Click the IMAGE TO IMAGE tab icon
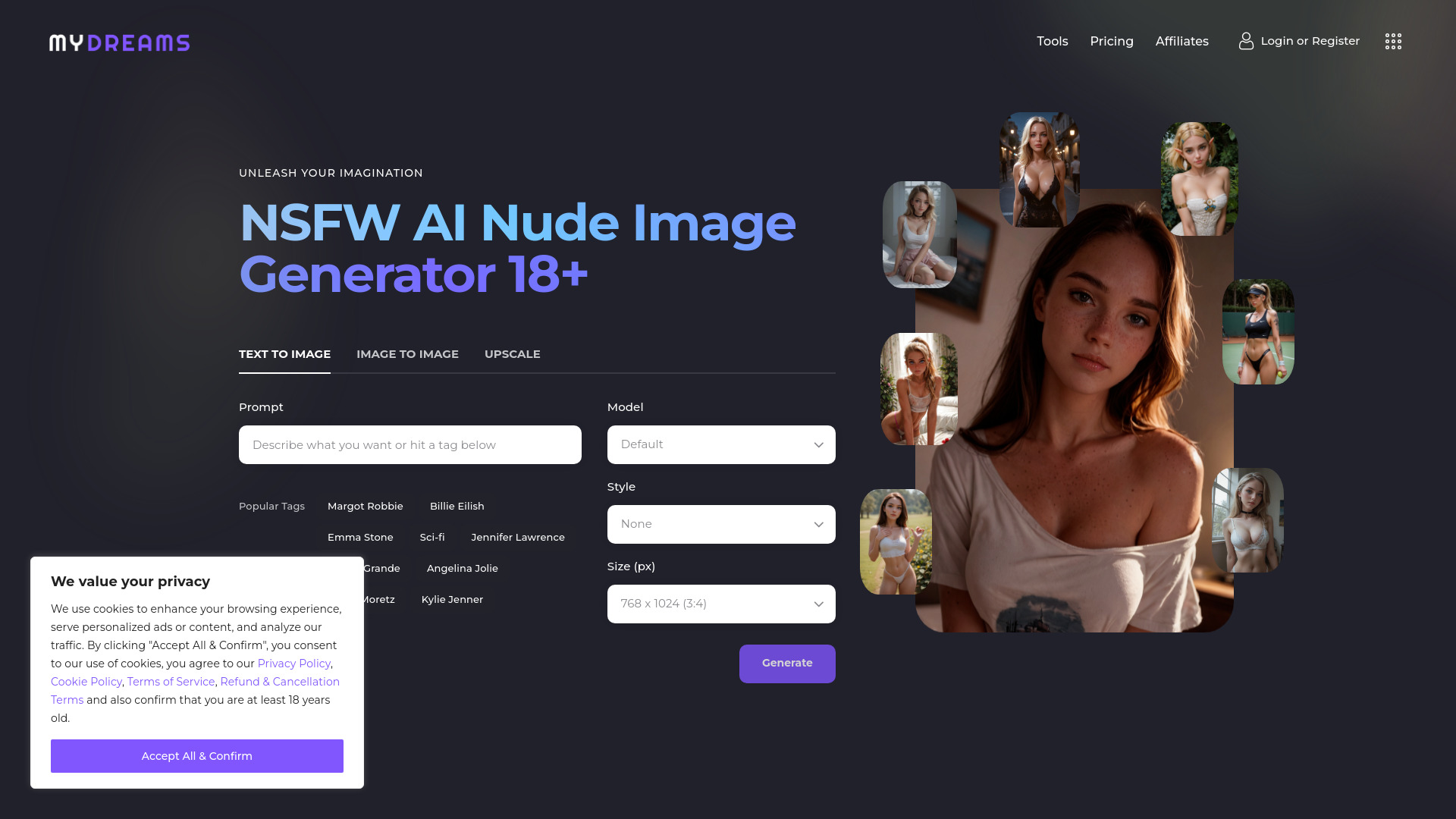This screenshot has height=819, width=1456. coord(407,354)
